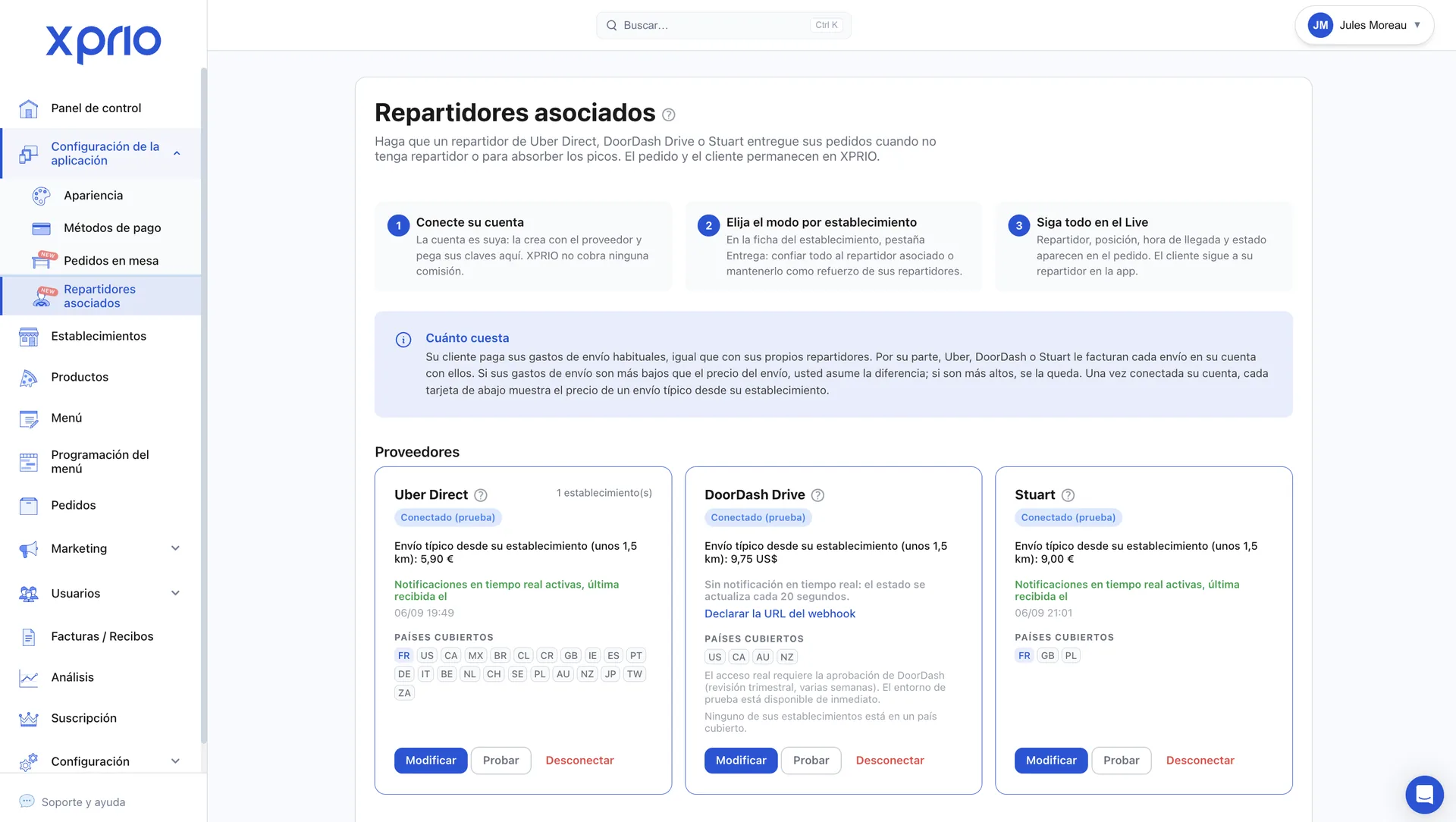Disconnect Uber Direct
Image resolution: width=1456 pixels, height=822 pixels.
[x=579, y=761]
